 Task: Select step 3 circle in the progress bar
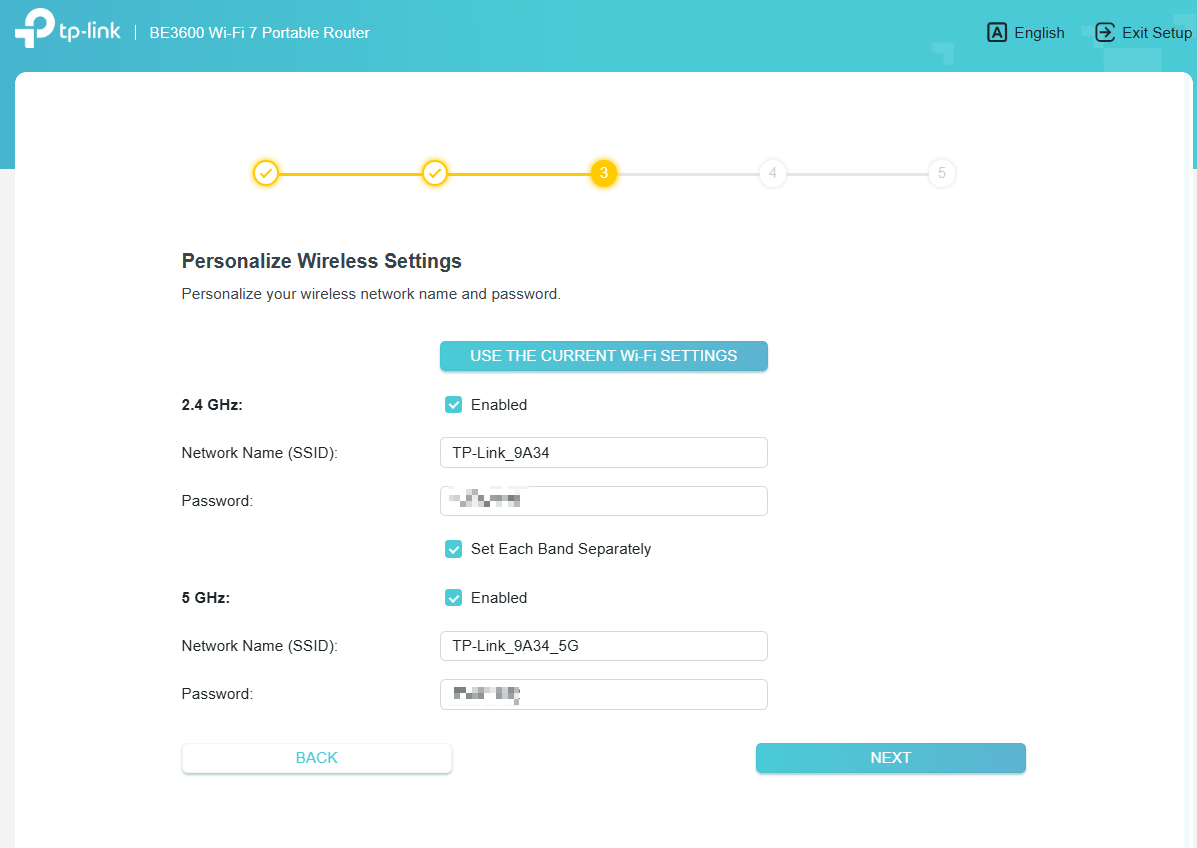(x=604, y=173)
